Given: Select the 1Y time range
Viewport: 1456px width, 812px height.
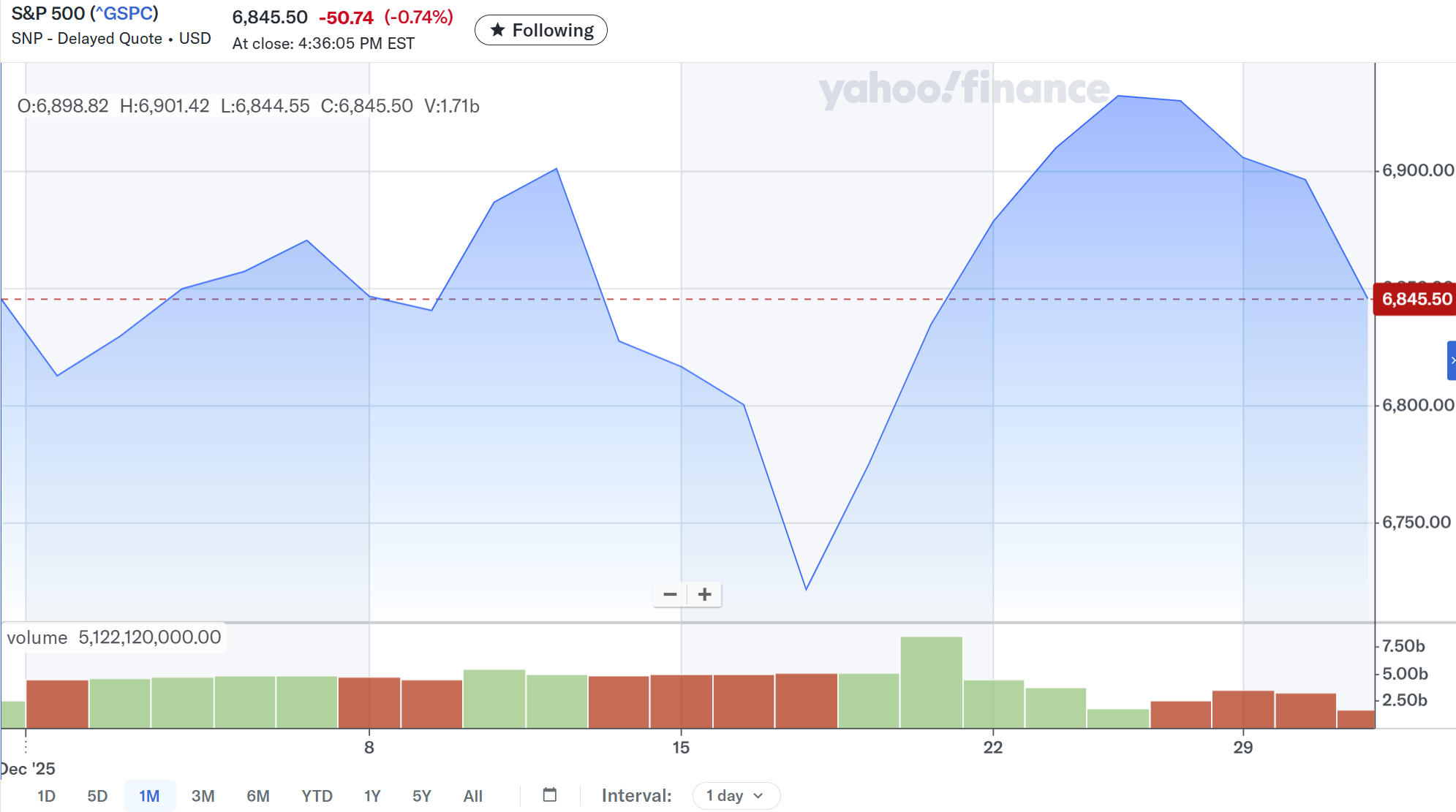Looking at the screenshot, I should (x=372, y=796).
